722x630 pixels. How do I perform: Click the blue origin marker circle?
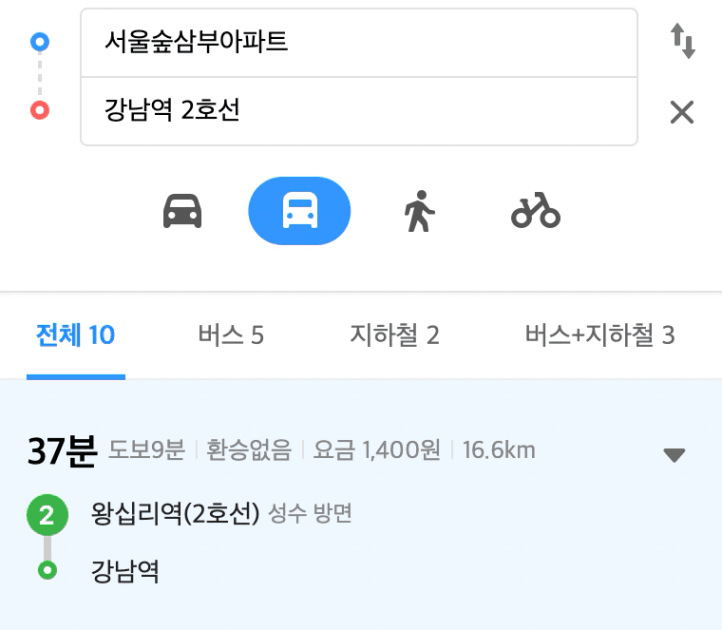40,42
